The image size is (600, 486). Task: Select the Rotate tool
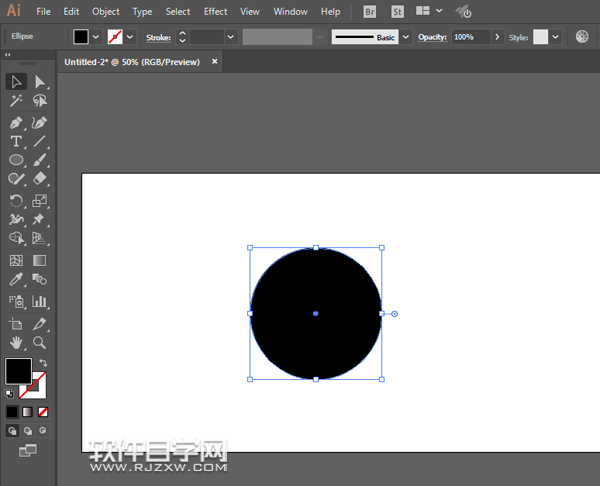coord(16,200)
